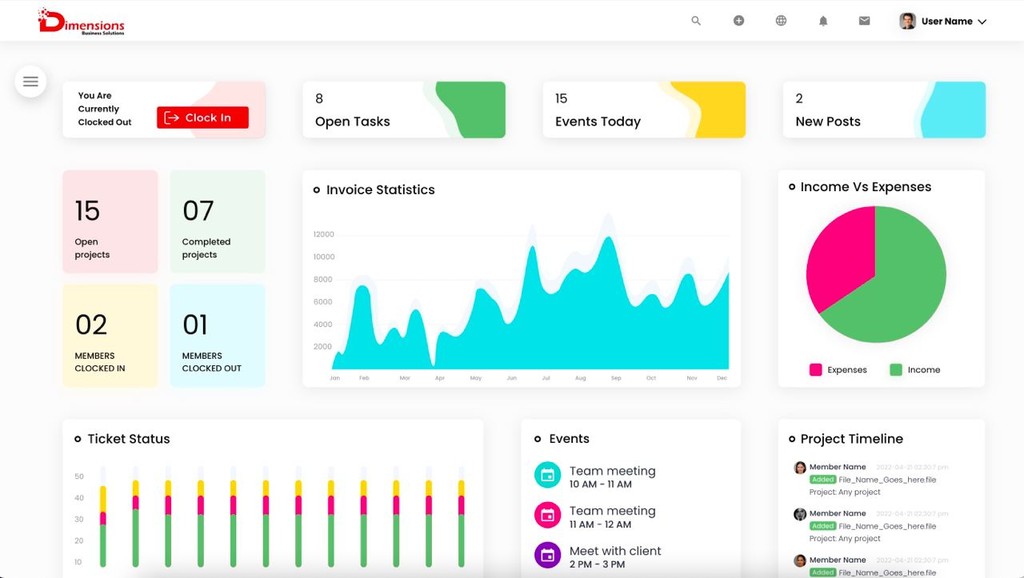This screenshot has width=1024, height=578.
Task: Open the 15 Events Today card
Action: pos(644,110)
